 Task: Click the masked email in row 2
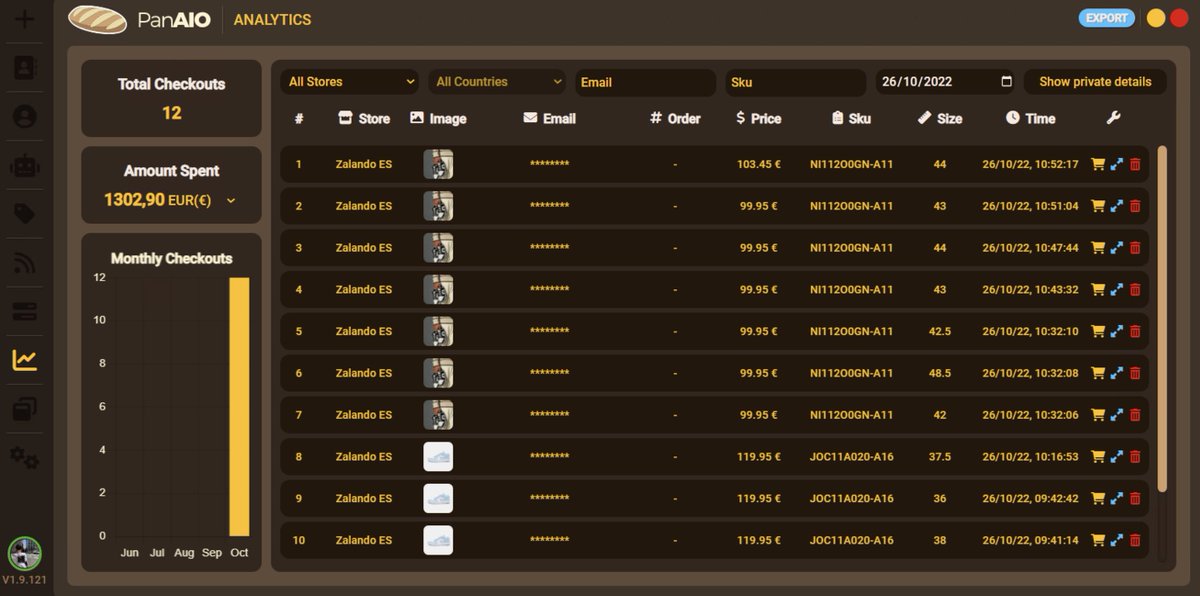point(550,206)
